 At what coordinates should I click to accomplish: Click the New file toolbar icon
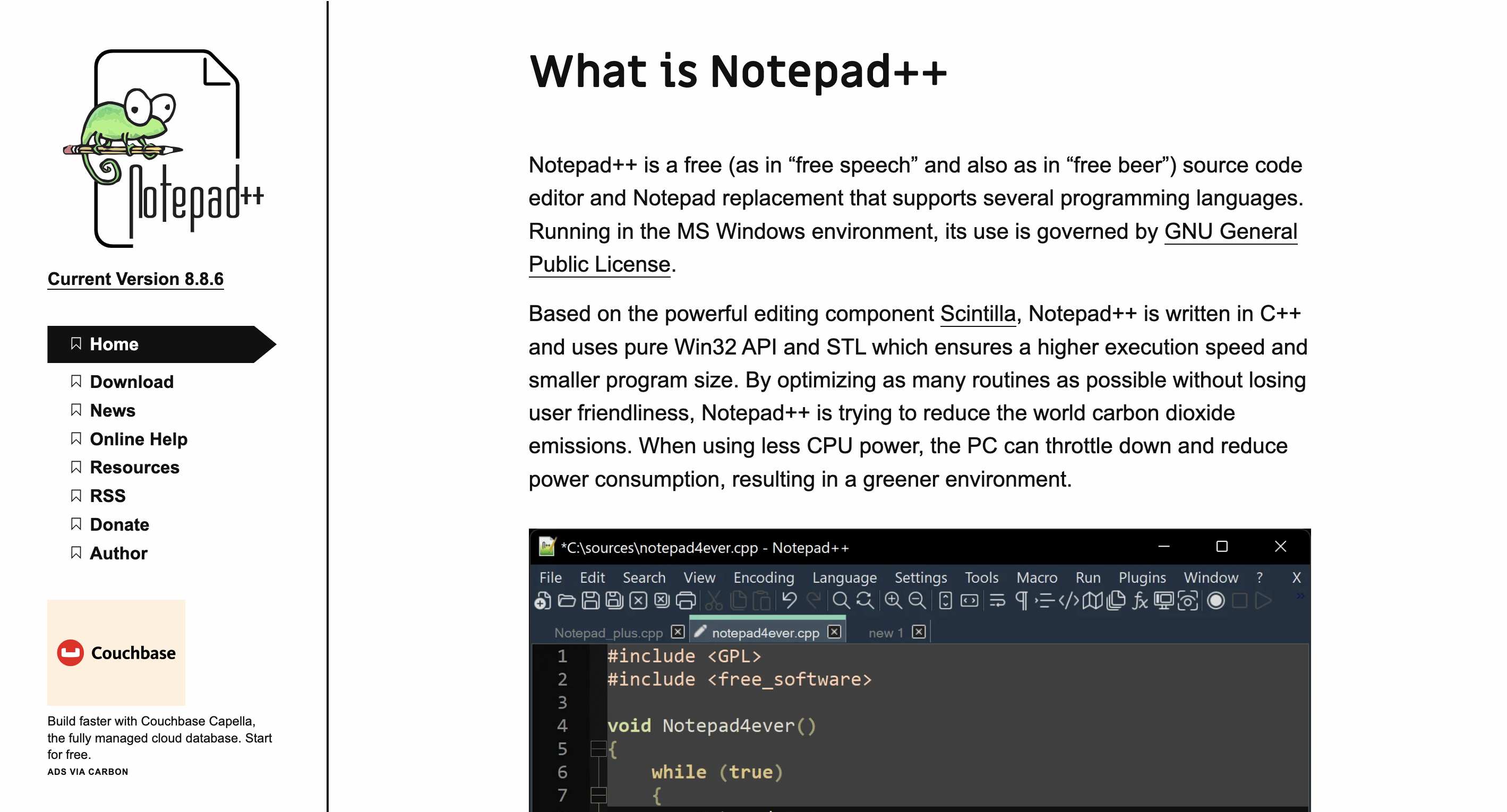click(x=542, y=600)
